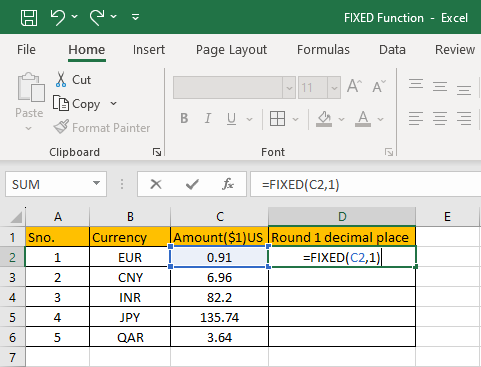The image size is (481, 367).
Task: Open the Data tab
Action: pyautogui.click(x=392, y=50)
